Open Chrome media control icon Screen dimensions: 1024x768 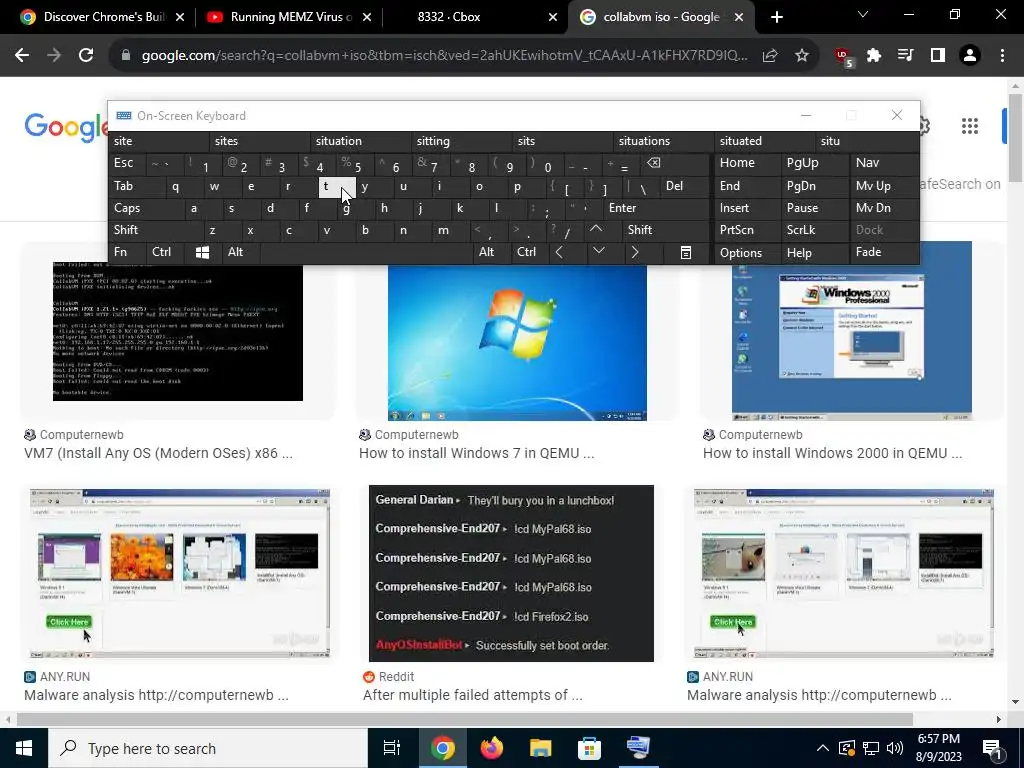906,56
